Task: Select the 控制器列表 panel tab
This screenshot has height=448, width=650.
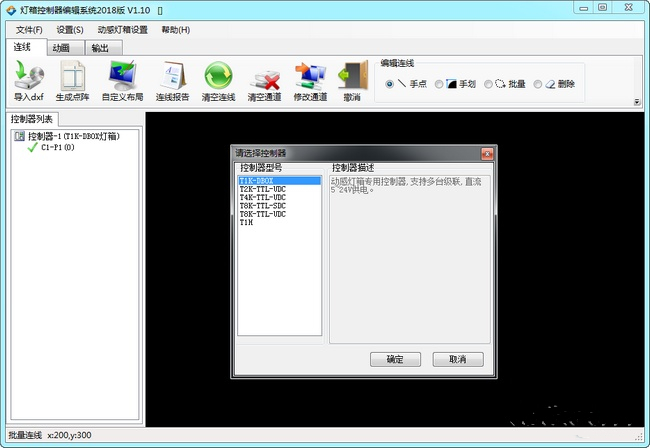Action: pyautogui.click(x=32, y=119)
